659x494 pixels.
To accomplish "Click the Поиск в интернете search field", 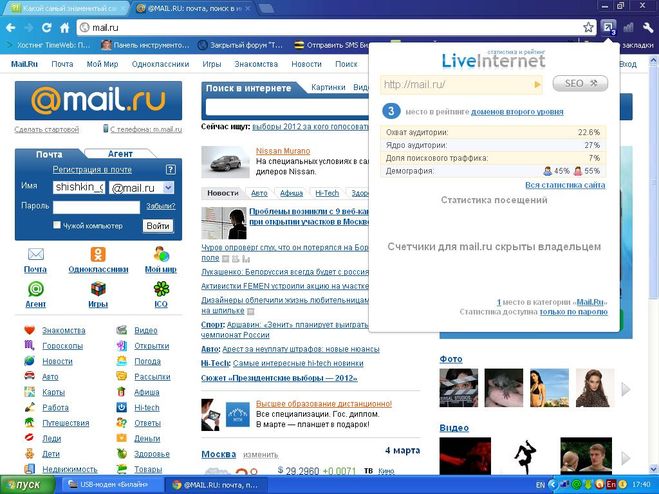I will pyautogui.click(x=287, y=108).
